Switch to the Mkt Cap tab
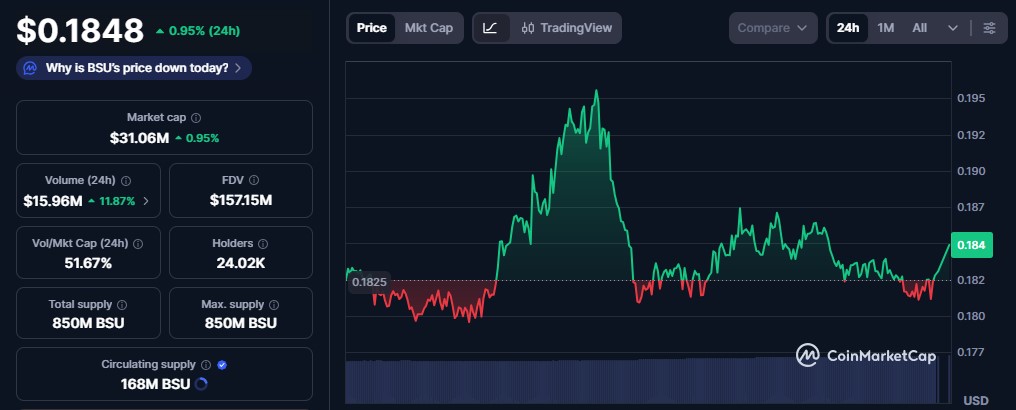The image size is (1016, 410). pyautogui.click(x=428, y=28)
